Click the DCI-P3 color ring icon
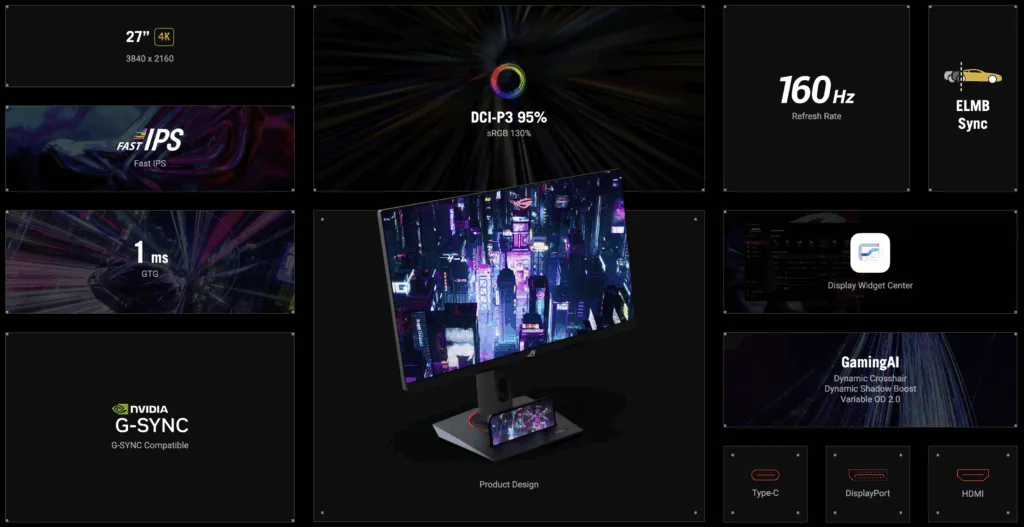 coord(507,81)
